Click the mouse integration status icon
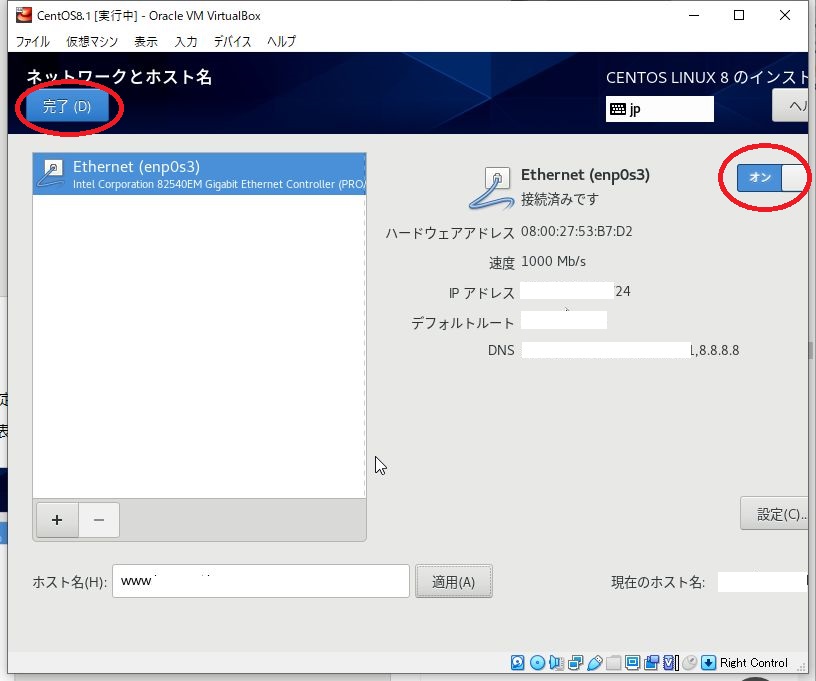 pyautogui.click(x=690, y=662)
